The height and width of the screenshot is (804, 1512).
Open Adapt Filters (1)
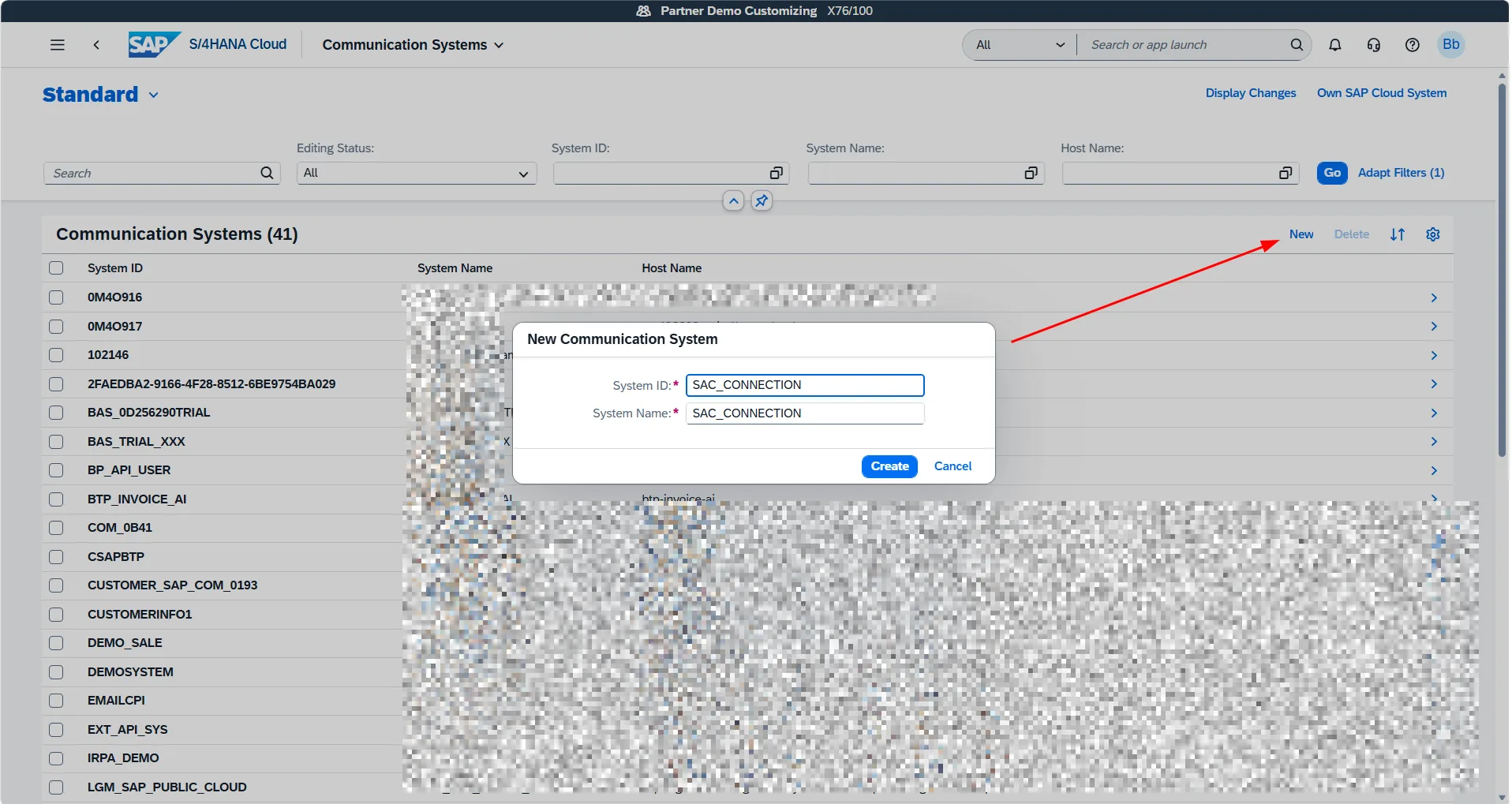(1401, 173)
